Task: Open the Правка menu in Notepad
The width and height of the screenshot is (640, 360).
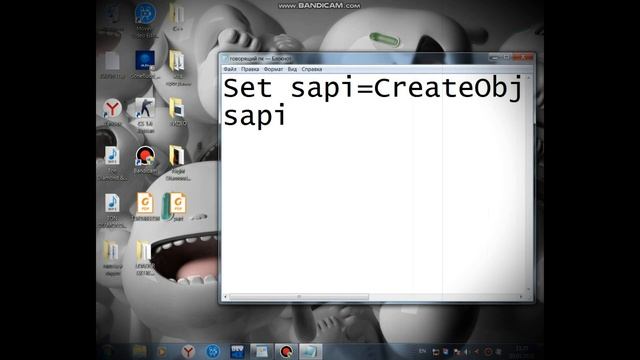Action: (250, 69)
